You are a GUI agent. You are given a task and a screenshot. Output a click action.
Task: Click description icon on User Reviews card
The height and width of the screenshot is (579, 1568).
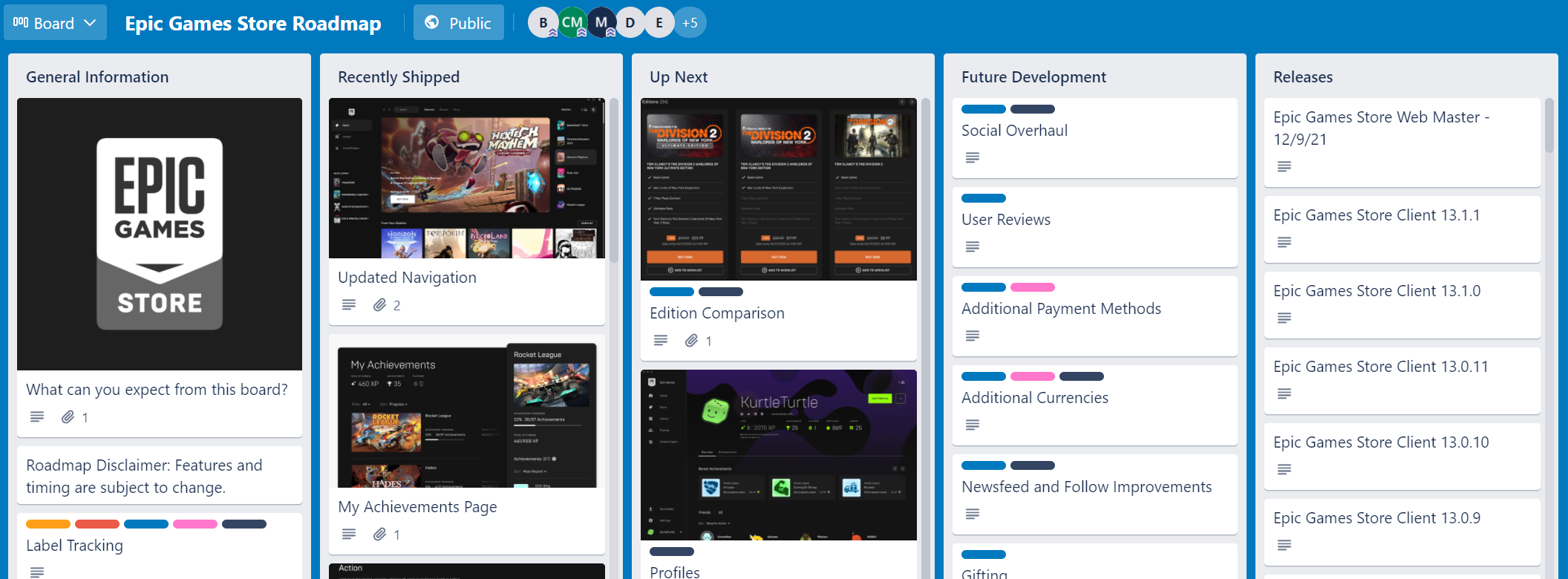point(973,246)
